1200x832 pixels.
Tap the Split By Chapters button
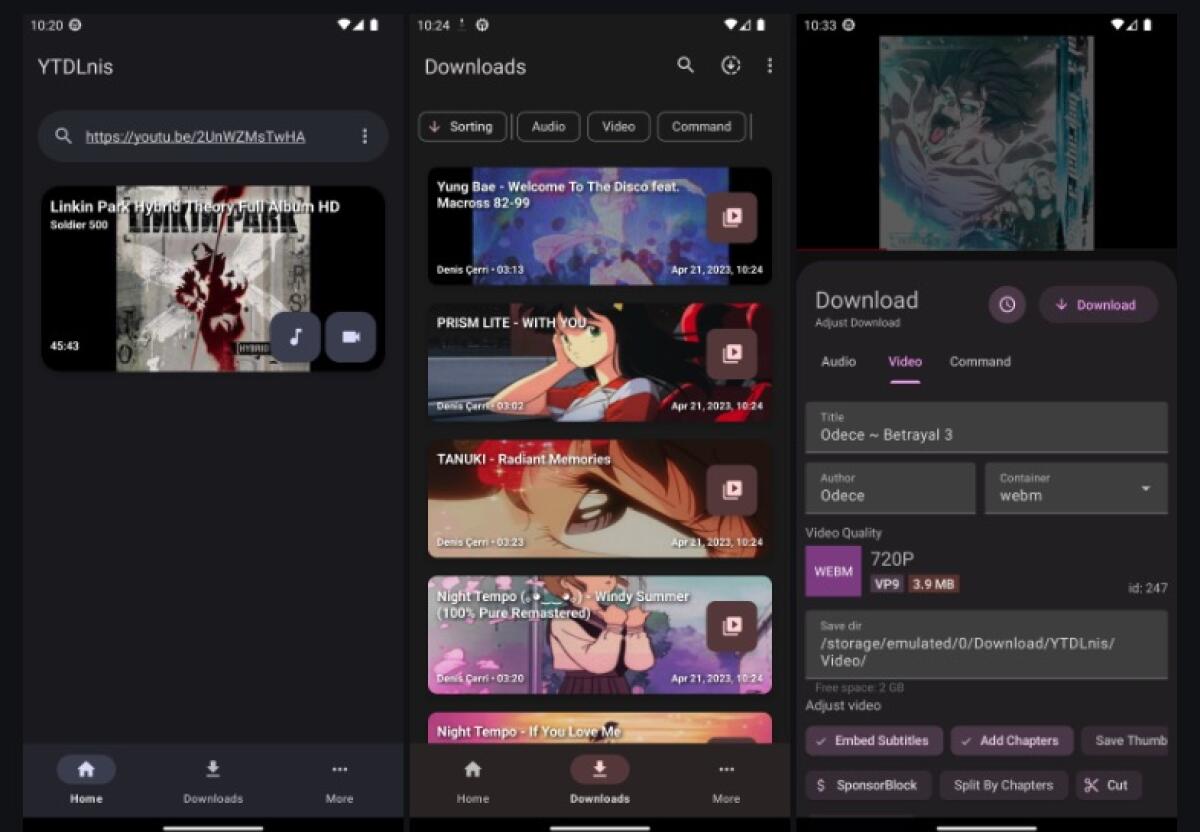point(1004,785)
